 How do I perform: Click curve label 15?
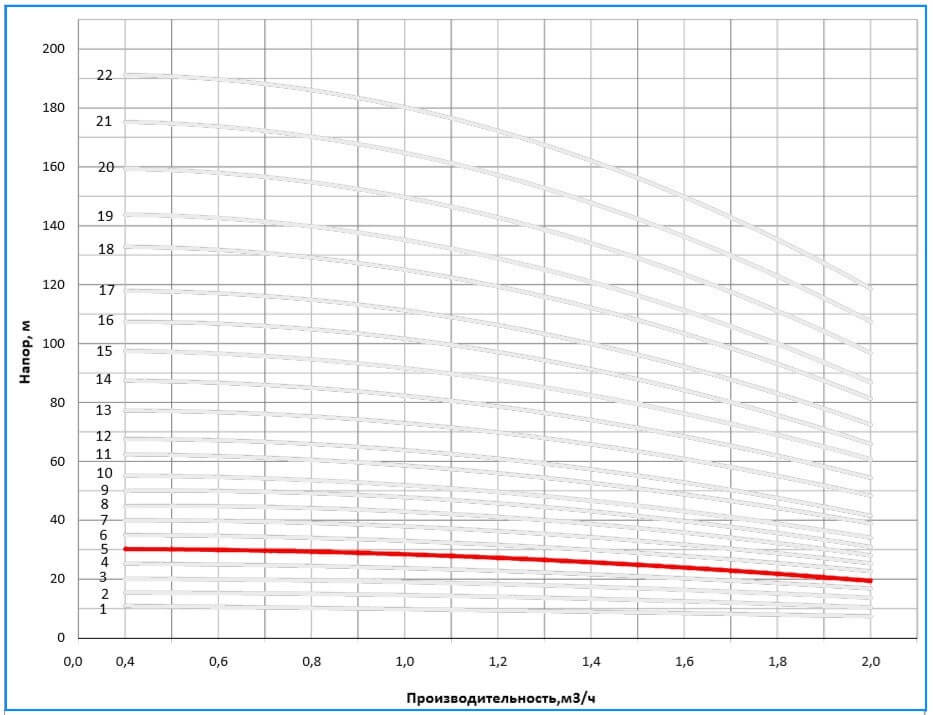click(105, 351)
